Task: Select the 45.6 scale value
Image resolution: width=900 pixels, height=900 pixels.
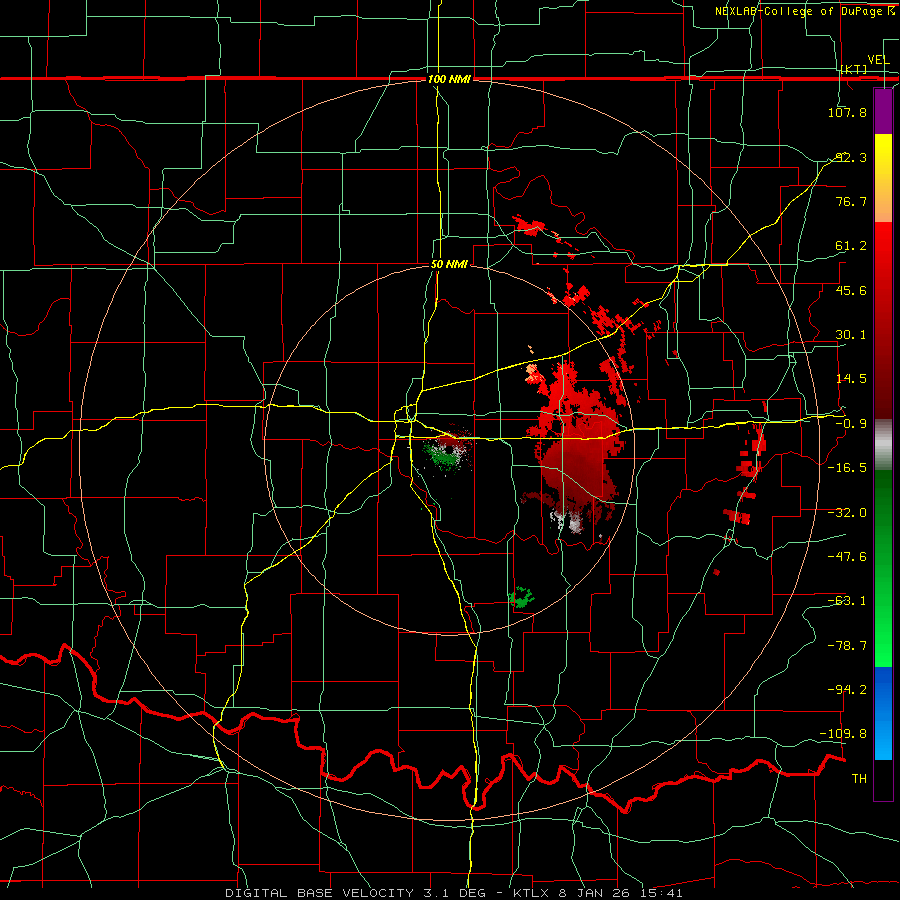Action: (x=851, y=290)
